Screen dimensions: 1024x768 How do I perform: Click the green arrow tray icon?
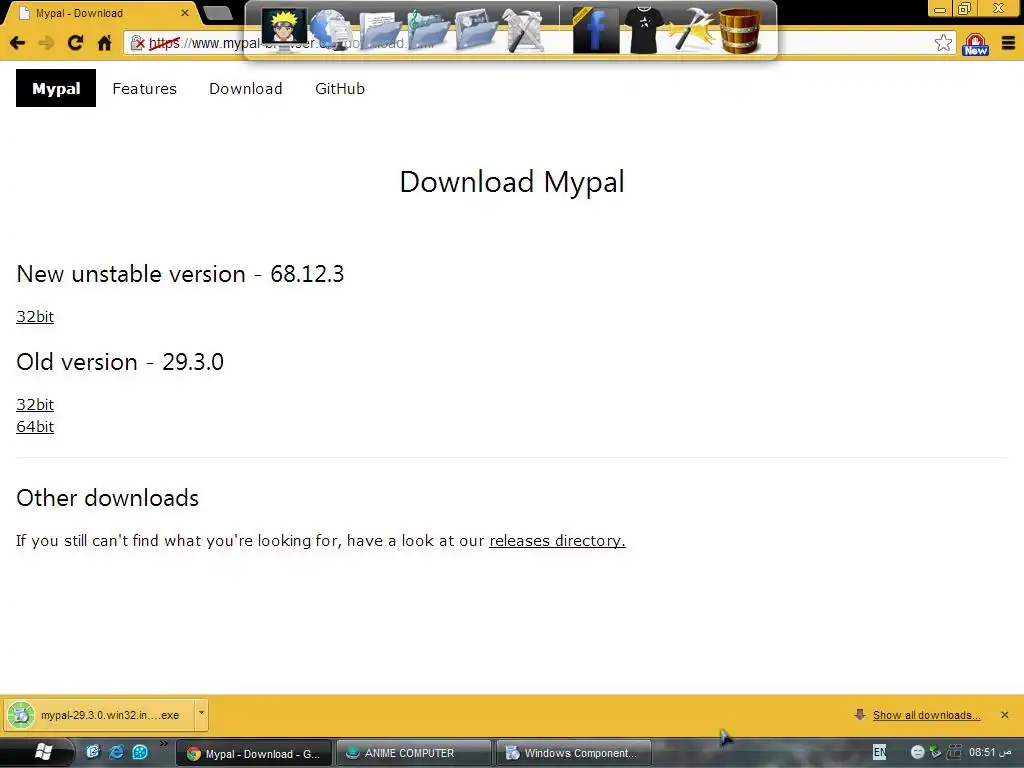coord(935,752)
